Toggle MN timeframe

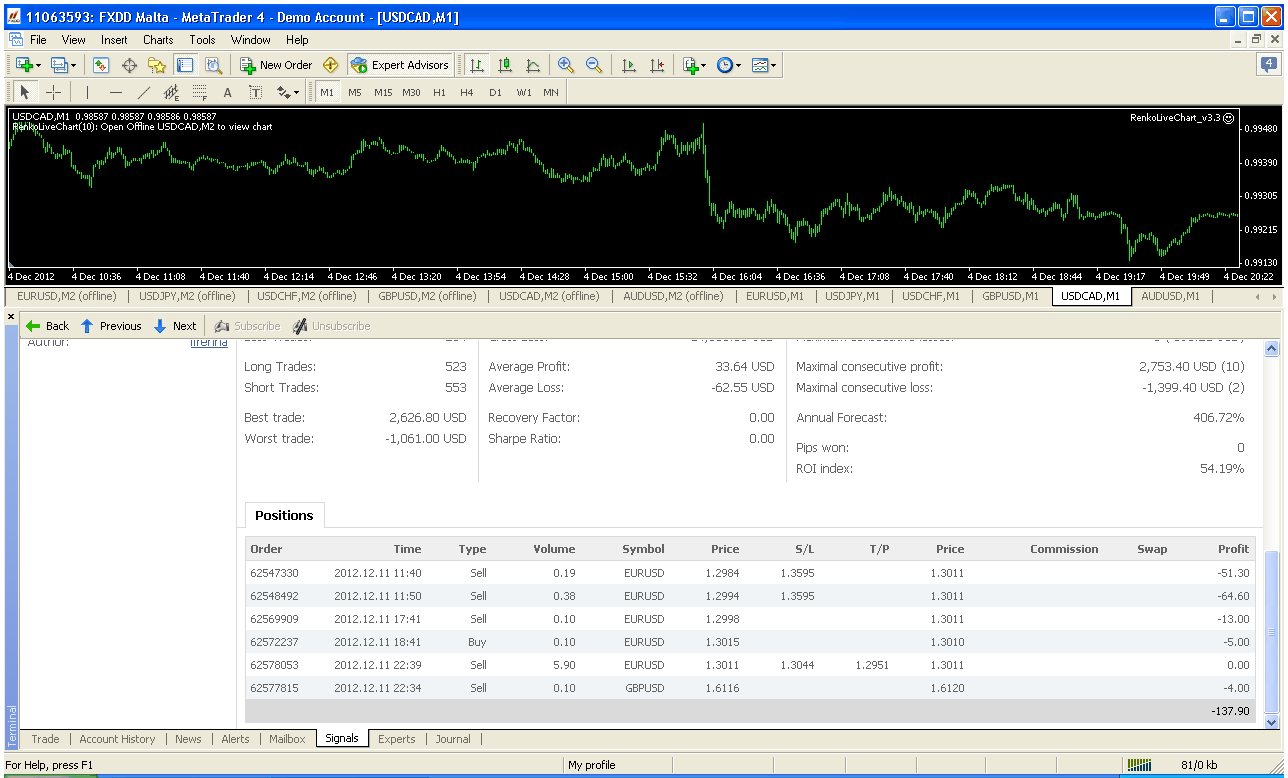[x=551, y=92]
